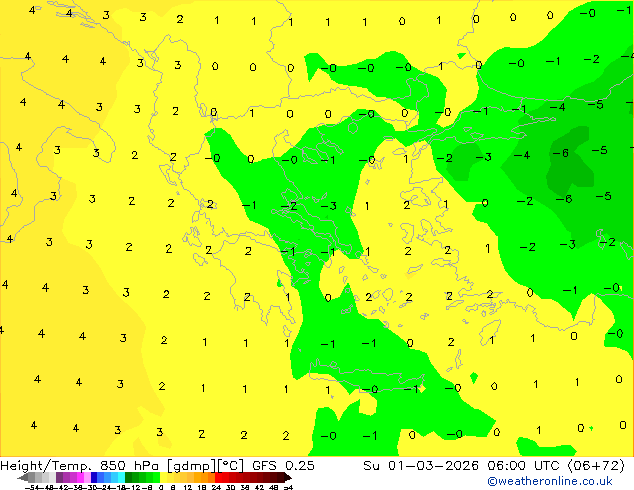Click the '24' legend scale label
The image size is (634, 490).
point(216,487)
